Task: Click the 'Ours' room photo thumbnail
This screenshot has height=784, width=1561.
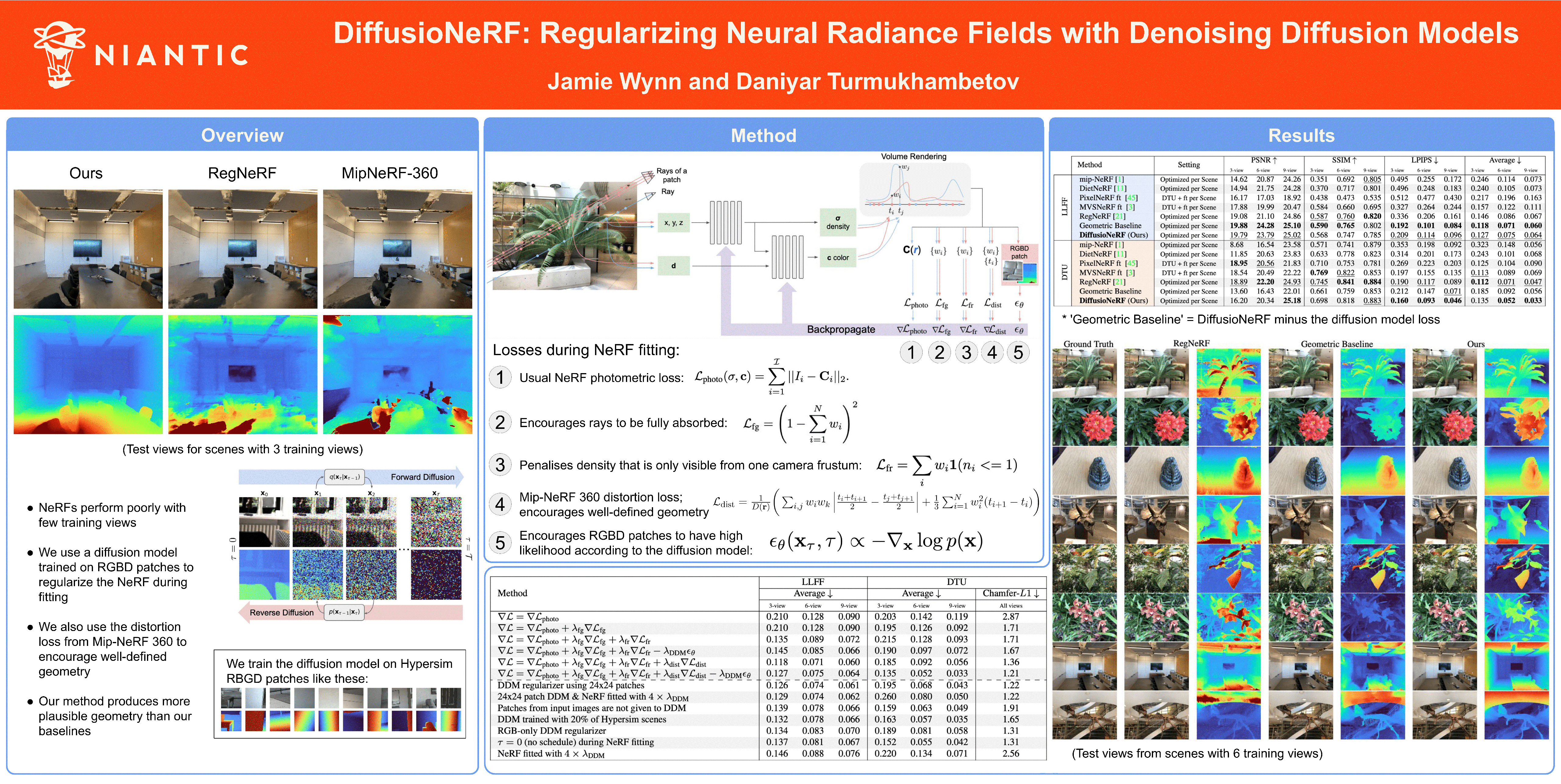Action: tap(88, 249)
